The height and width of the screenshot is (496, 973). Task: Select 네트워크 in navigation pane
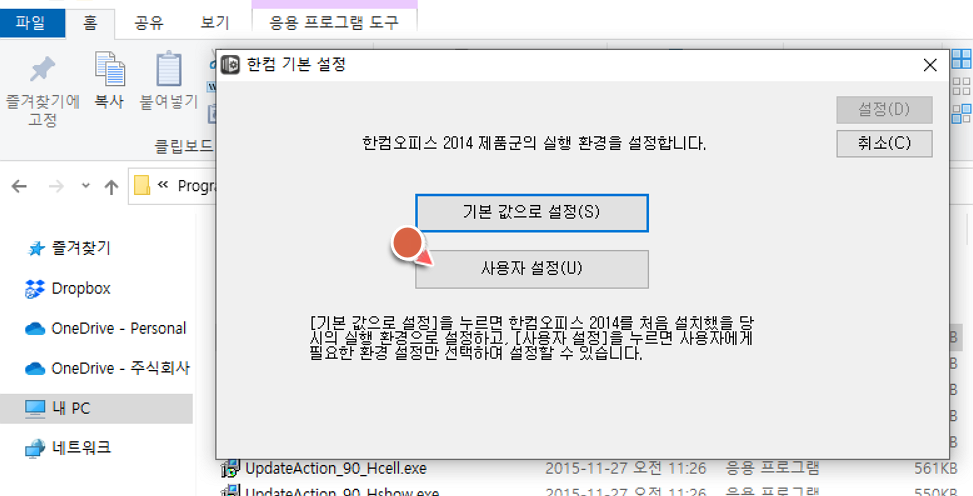point(81,447)
